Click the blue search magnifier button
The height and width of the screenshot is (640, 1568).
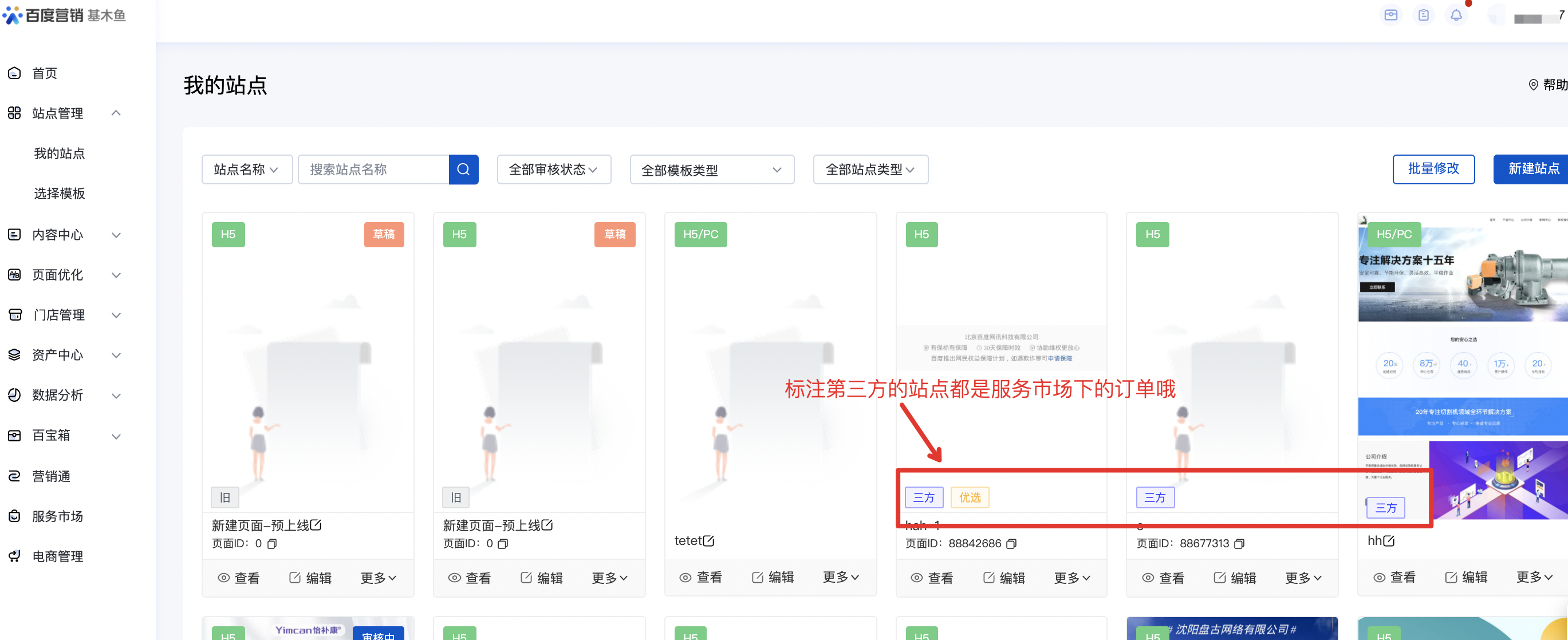[463, 169]
